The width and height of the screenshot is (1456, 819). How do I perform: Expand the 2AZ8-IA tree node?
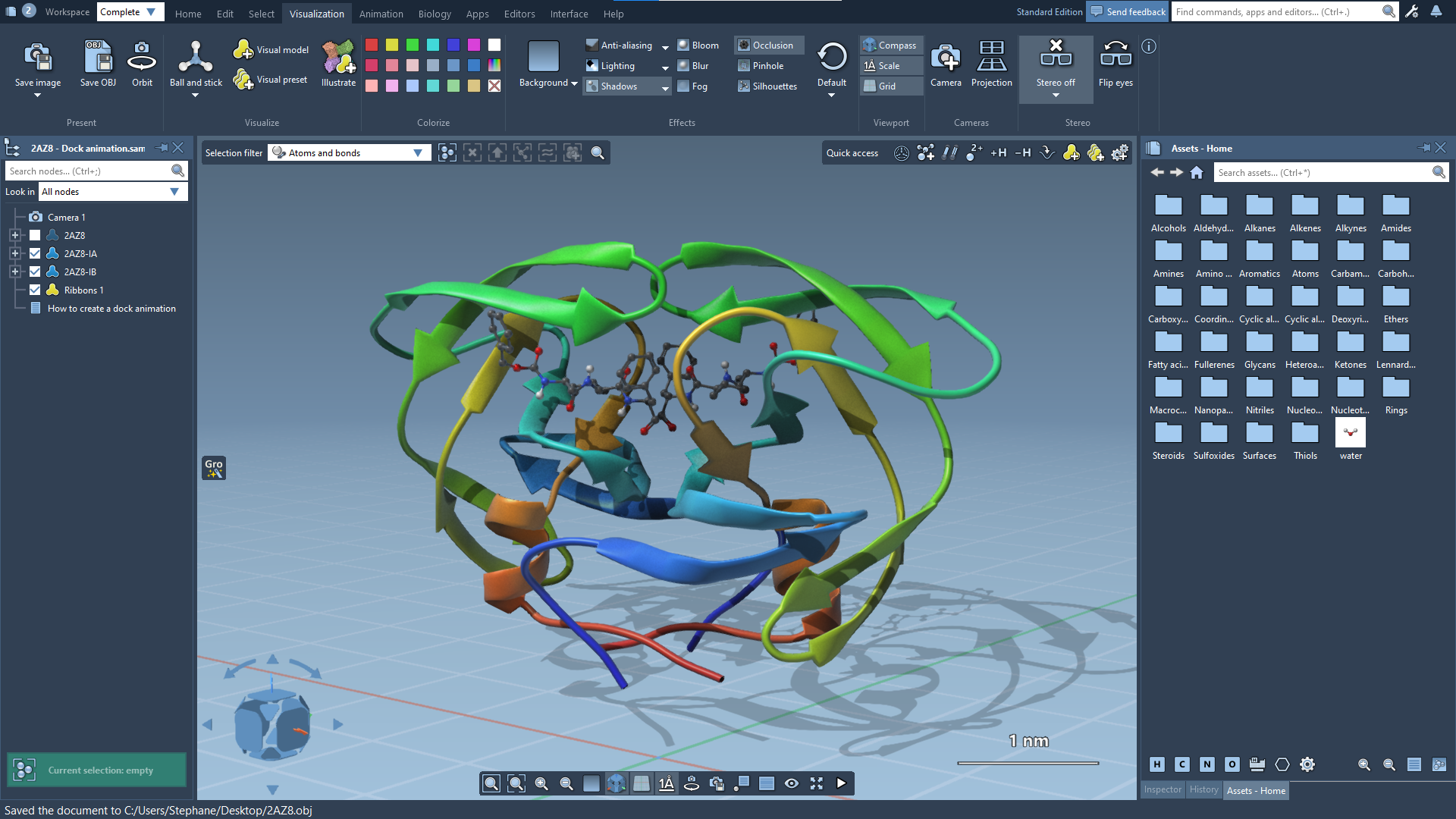(14, 254)
